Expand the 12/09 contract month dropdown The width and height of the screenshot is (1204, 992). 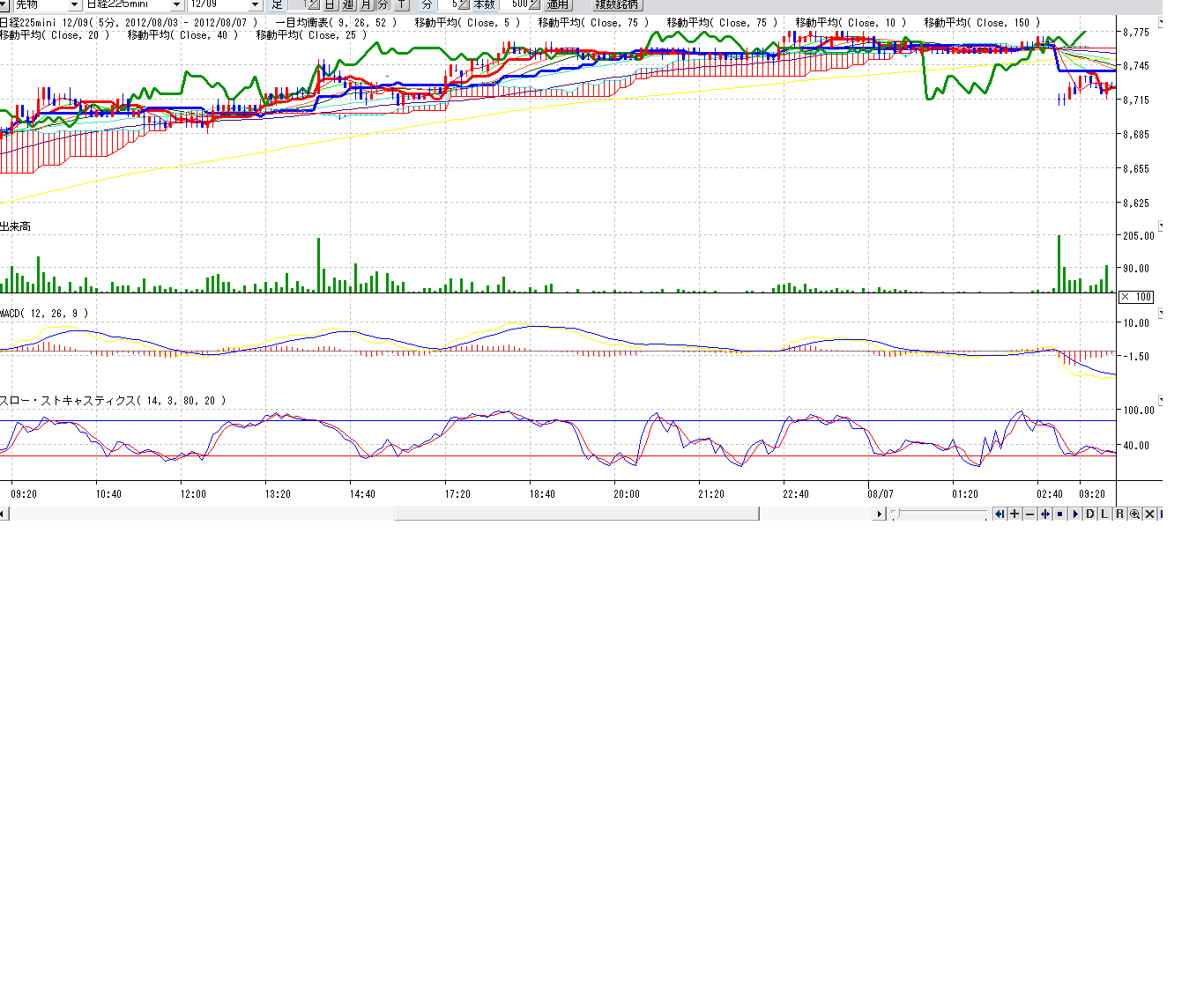tap(255, 4)
